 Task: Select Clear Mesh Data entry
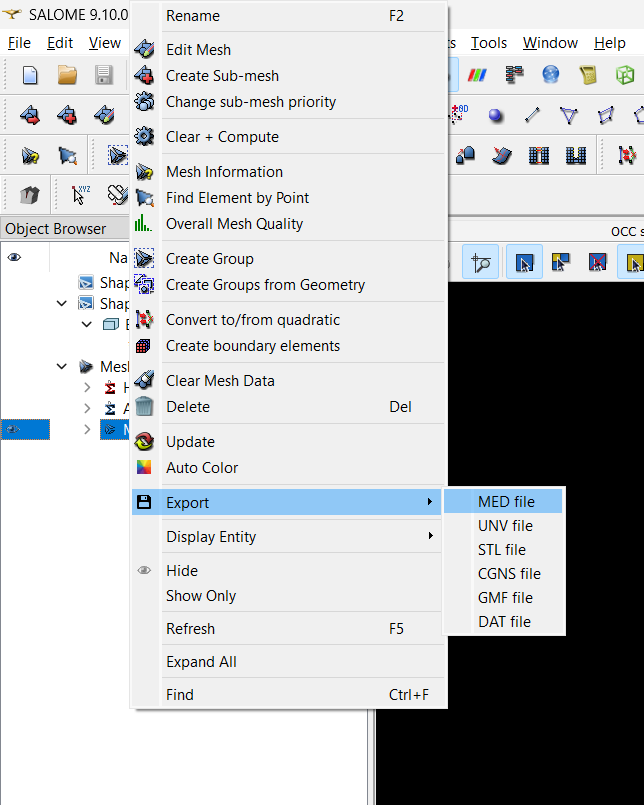point(288,380)
